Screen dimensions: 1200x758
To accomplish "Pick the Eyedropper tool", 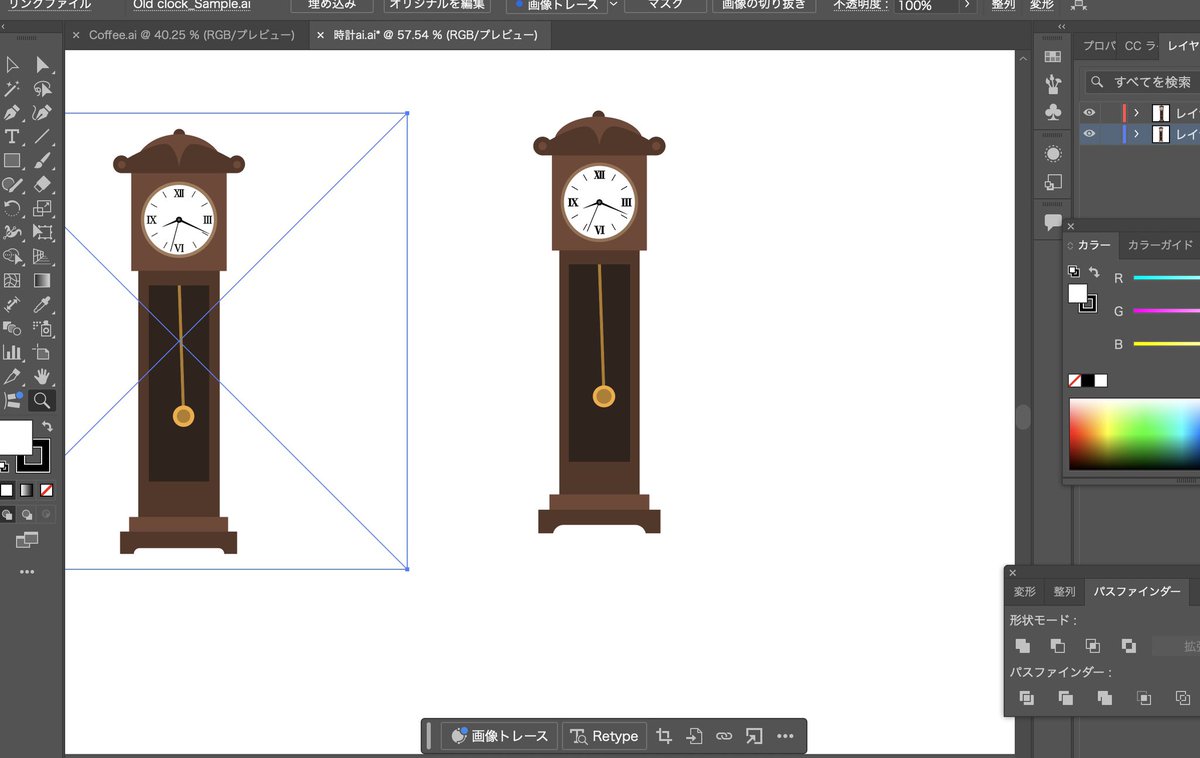I will click(42, 305).
